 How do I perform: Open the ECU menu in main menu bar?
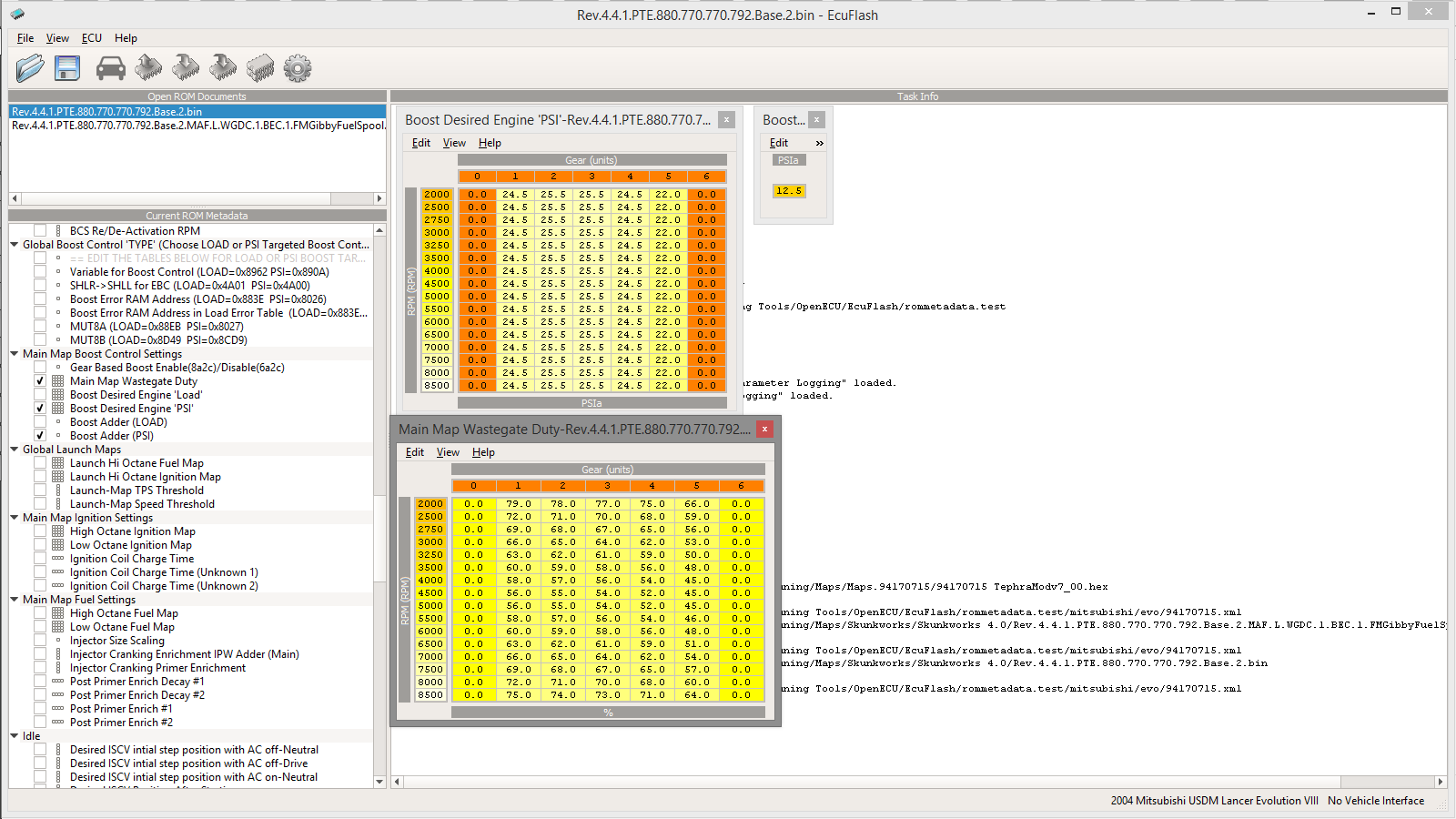click(91, 38)
